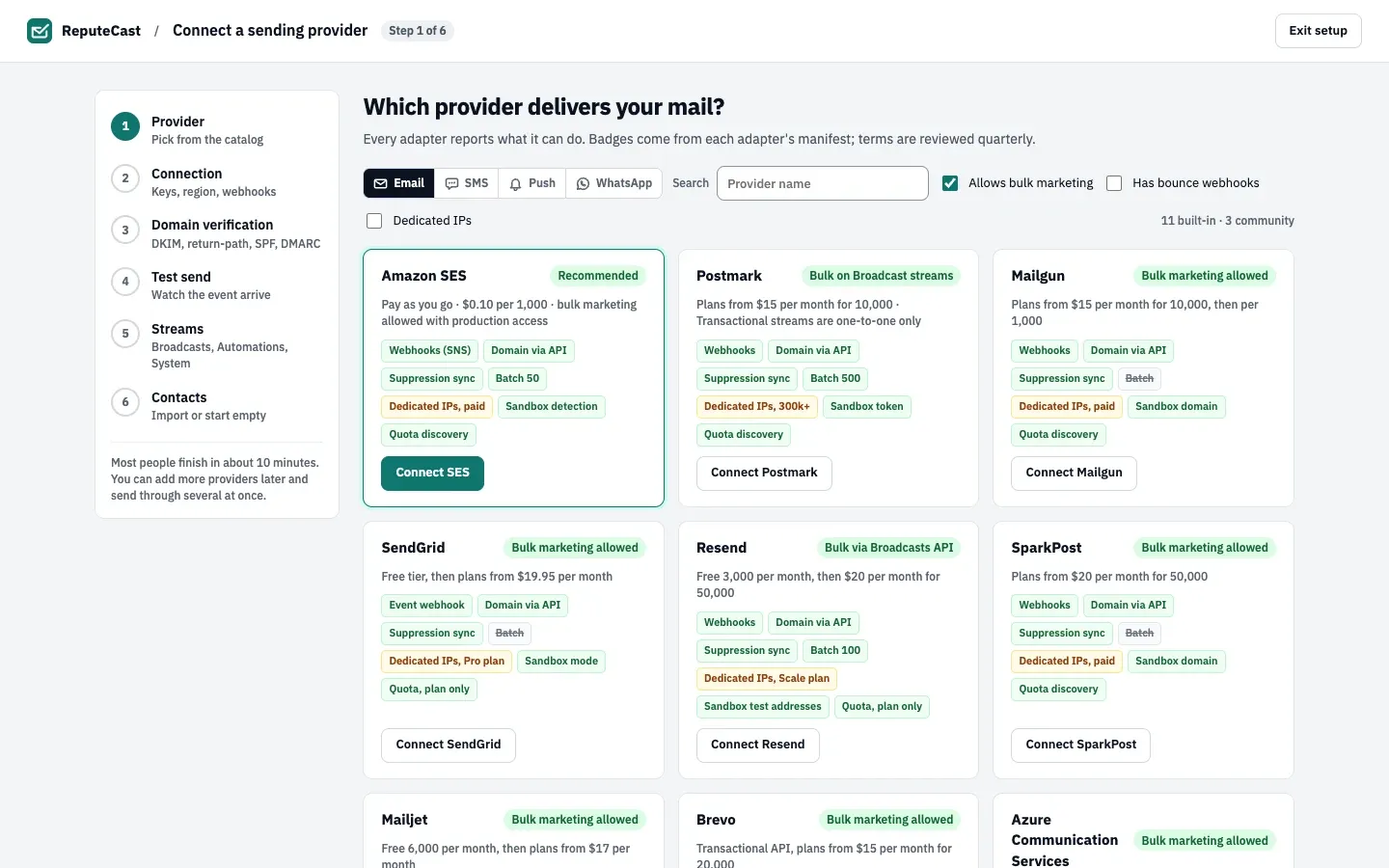Check the Dedicated IPs filter
Screen dimensions: 1389x868
pyautogui.click(x=374, y=221)
